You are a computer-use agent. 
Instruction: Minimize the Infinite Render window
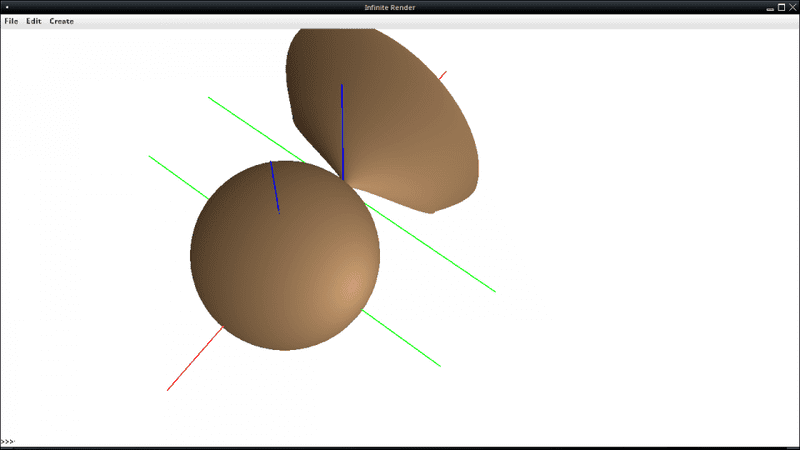tap(770, 8)
